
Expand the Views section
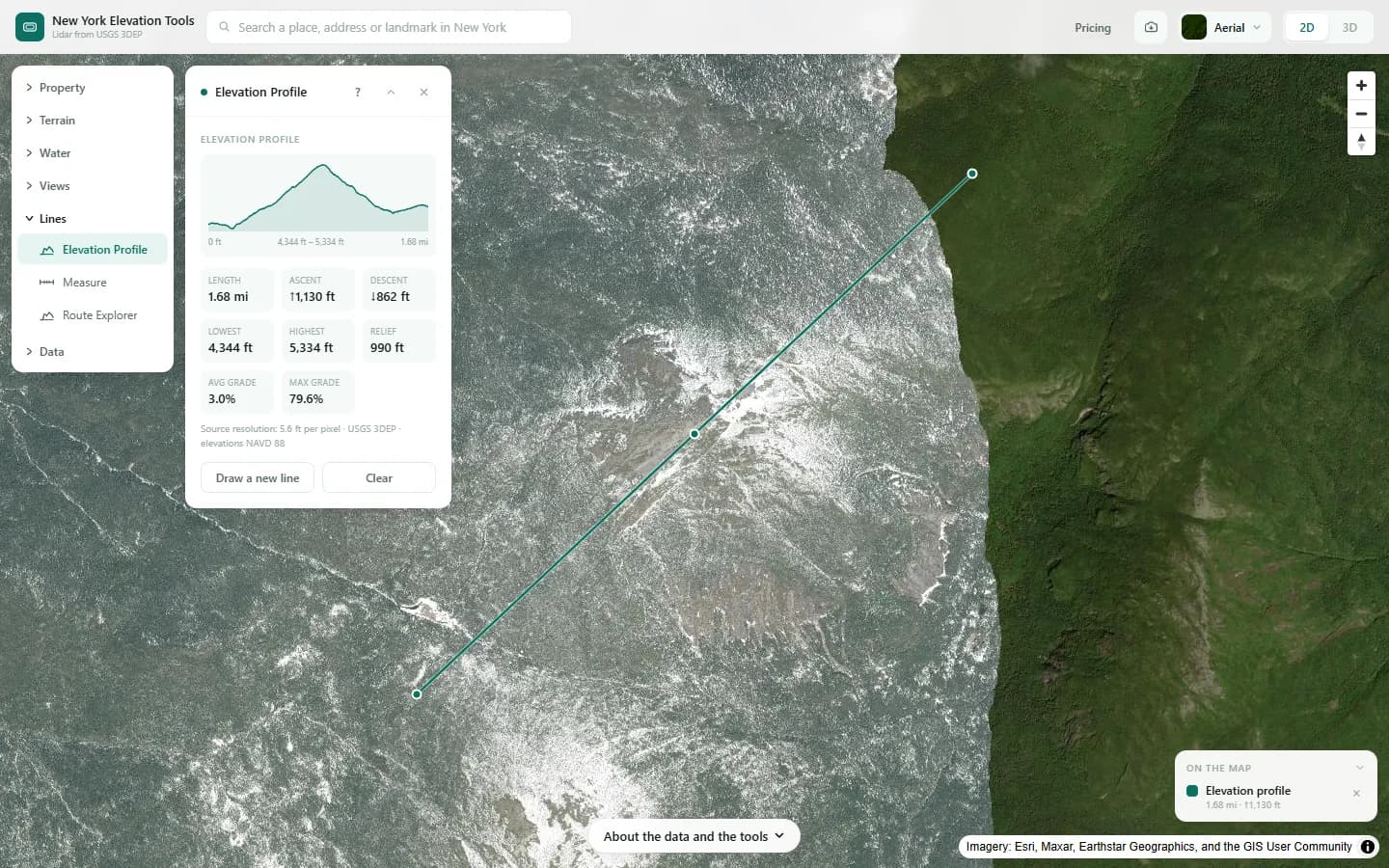tap(93, 186)
